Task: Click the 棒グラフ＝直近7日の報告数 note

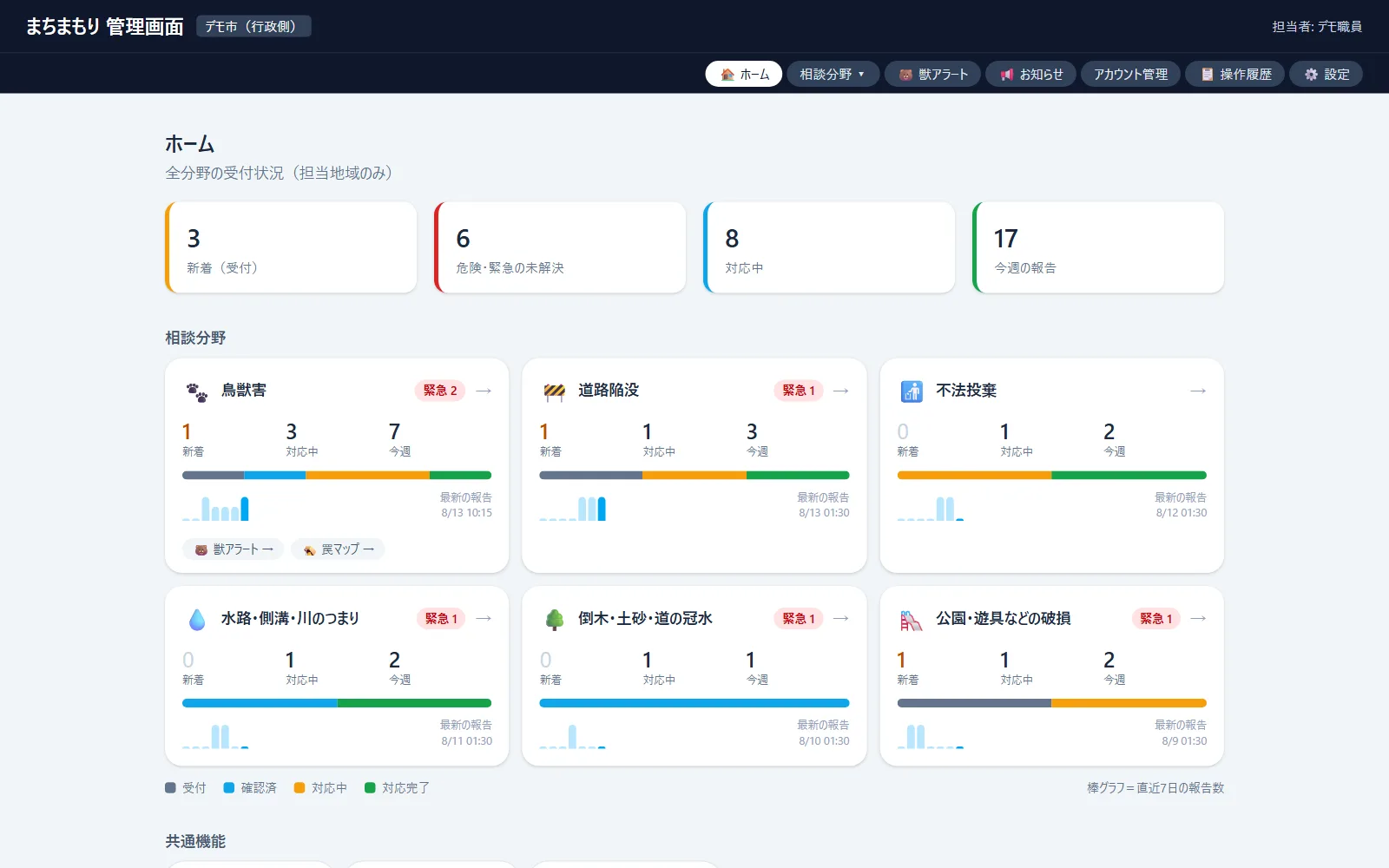Action: pyautogui.click(x=1155, y=788)
